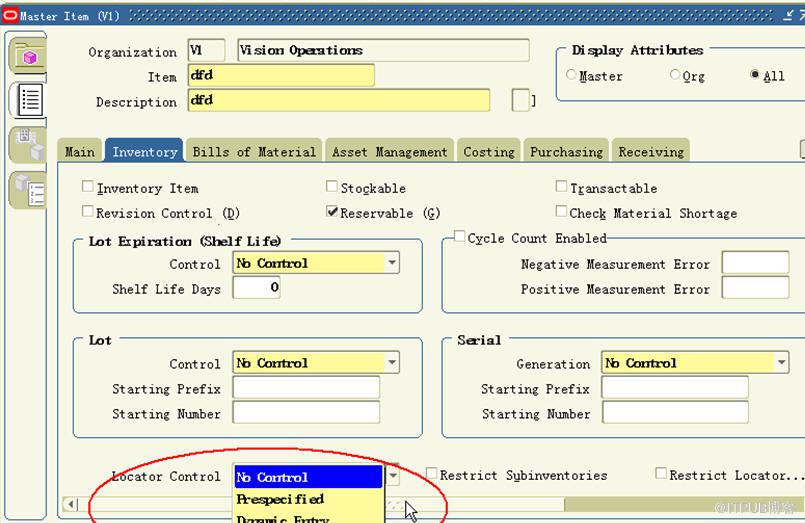The height and width of the screenshot is (523, 805).
Task: Enable Revision Control checkbox
Action: pyautogui.click(x=88, y=211)
